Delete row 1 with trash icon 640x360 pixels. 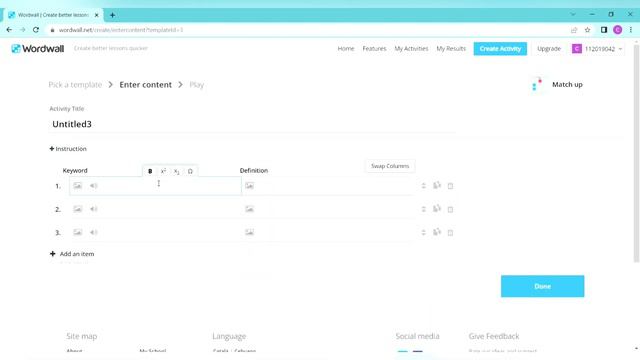point(450,186)
